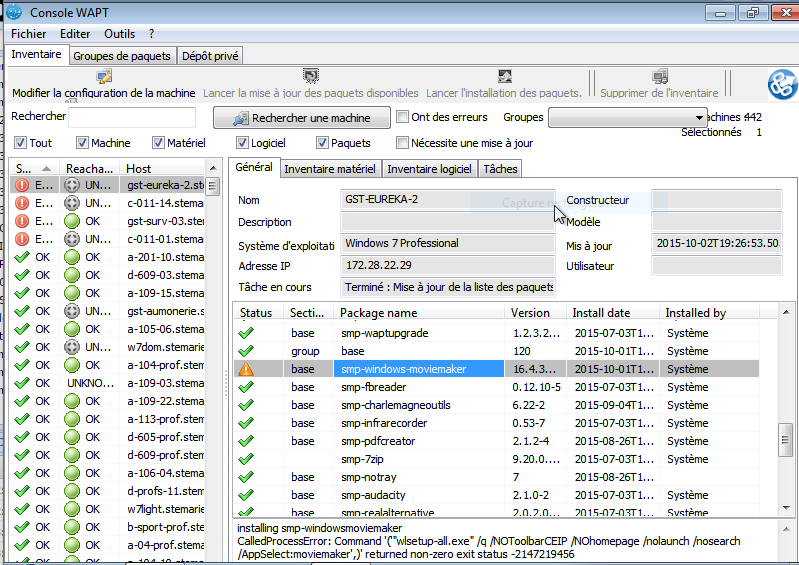Click the package list vertical scrollbar thumb
This screenshot has width=799, height=565.
click(x=785, y=440)
